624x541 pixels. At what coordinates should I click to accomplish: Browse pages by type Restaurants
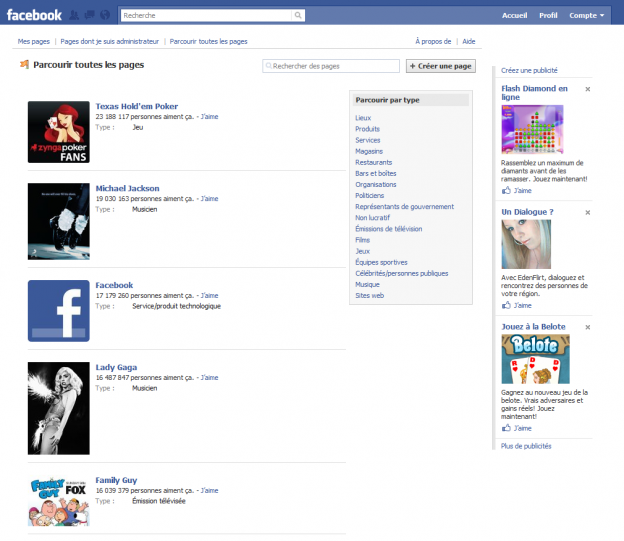tap(373, 162)
